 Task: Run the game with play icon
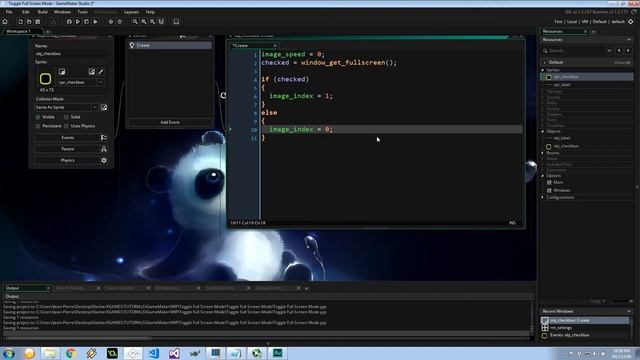tap(78, 22)
